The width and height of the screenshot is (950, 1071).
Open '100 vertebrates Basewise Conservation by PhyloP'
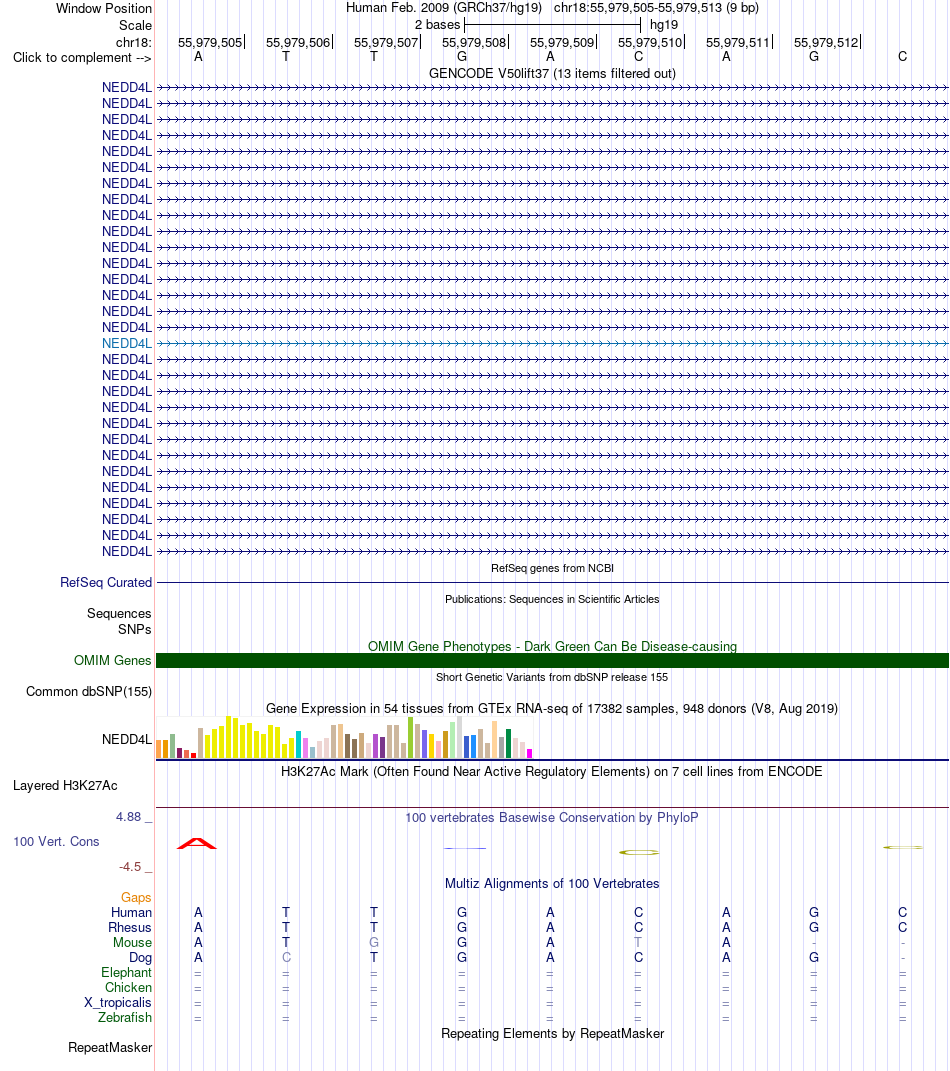[552, 818]
